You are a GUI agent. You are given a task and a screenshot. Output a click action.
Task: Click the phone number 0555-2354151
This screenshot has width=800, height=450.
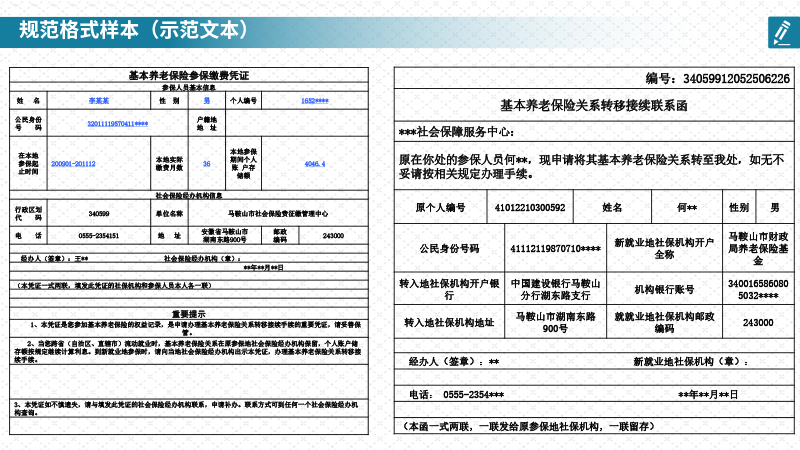click(x=98, y=236)
